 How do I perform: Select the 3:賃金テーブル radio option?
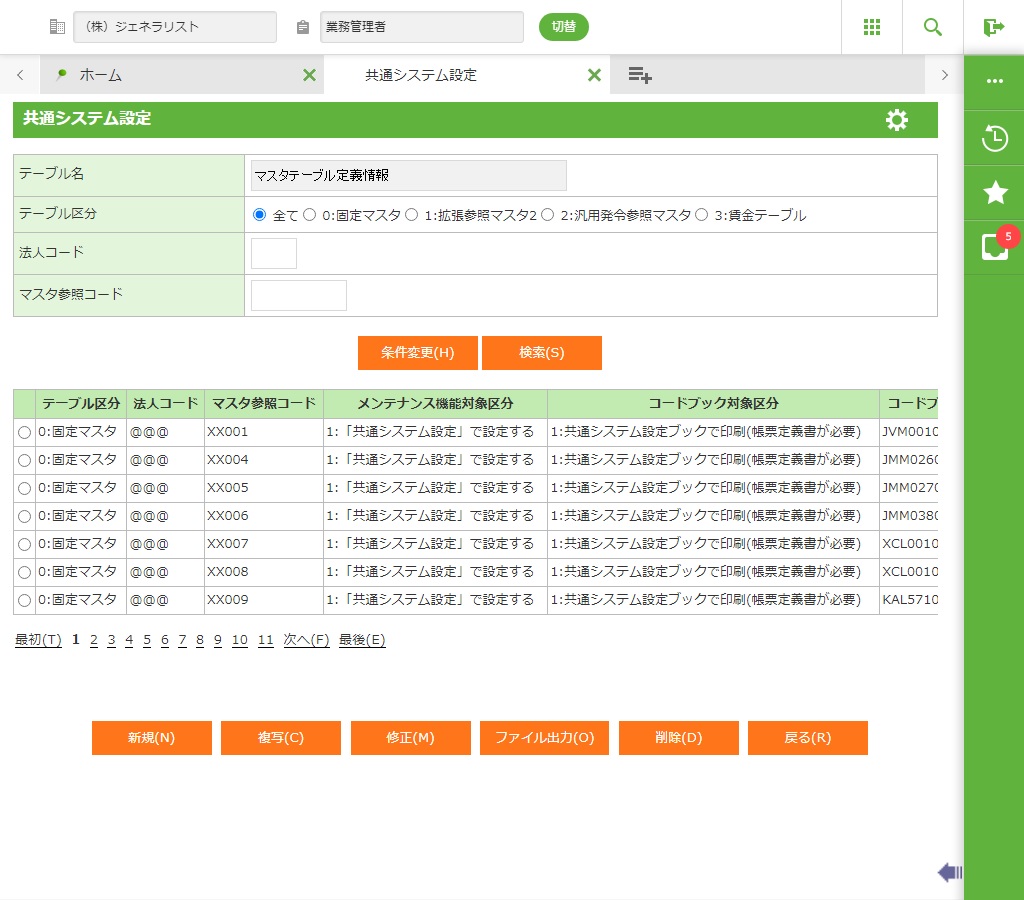(702, 215)
